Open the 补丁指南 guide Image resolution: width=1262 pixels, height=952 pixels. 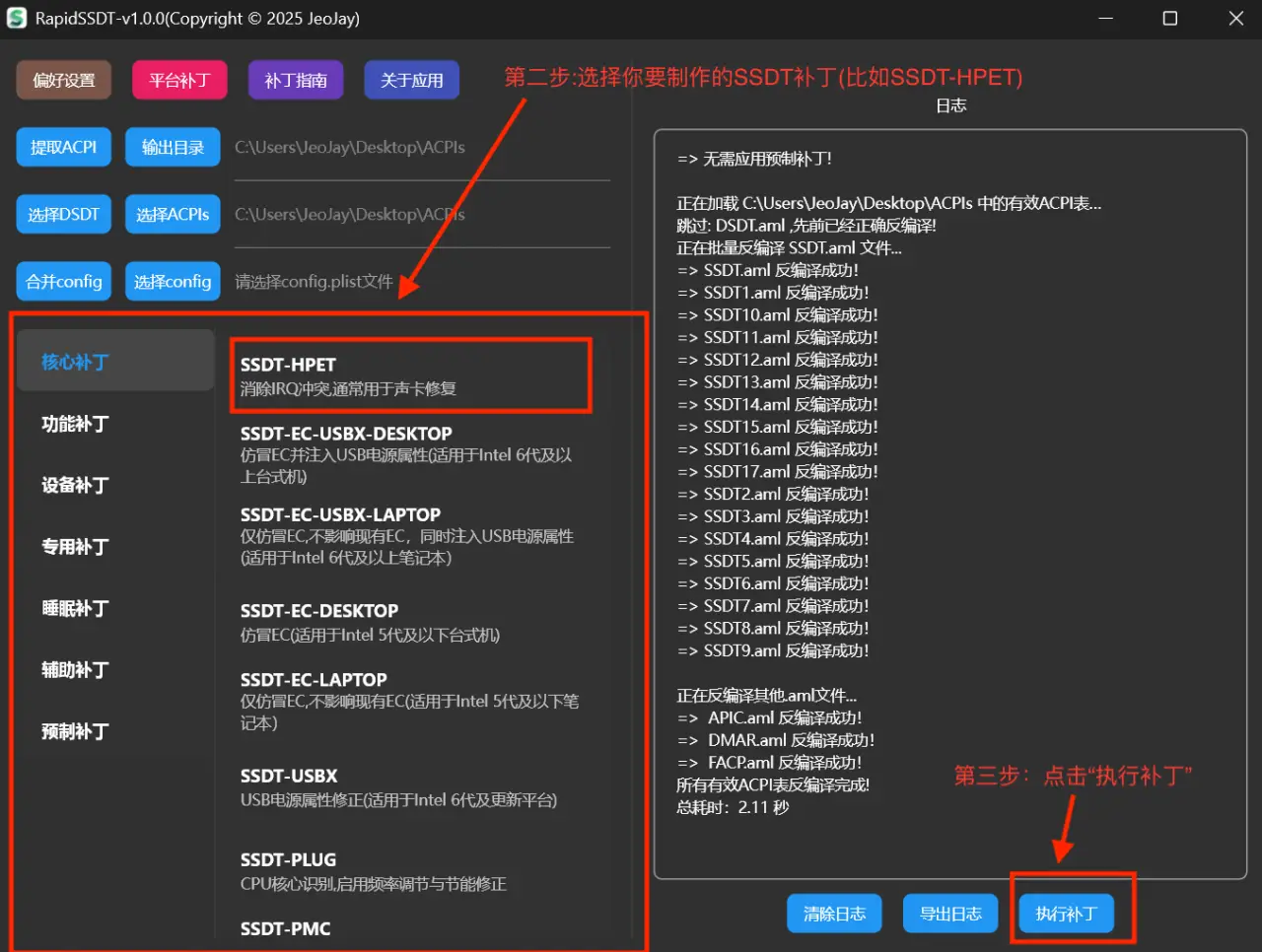[x=296, y=81]
